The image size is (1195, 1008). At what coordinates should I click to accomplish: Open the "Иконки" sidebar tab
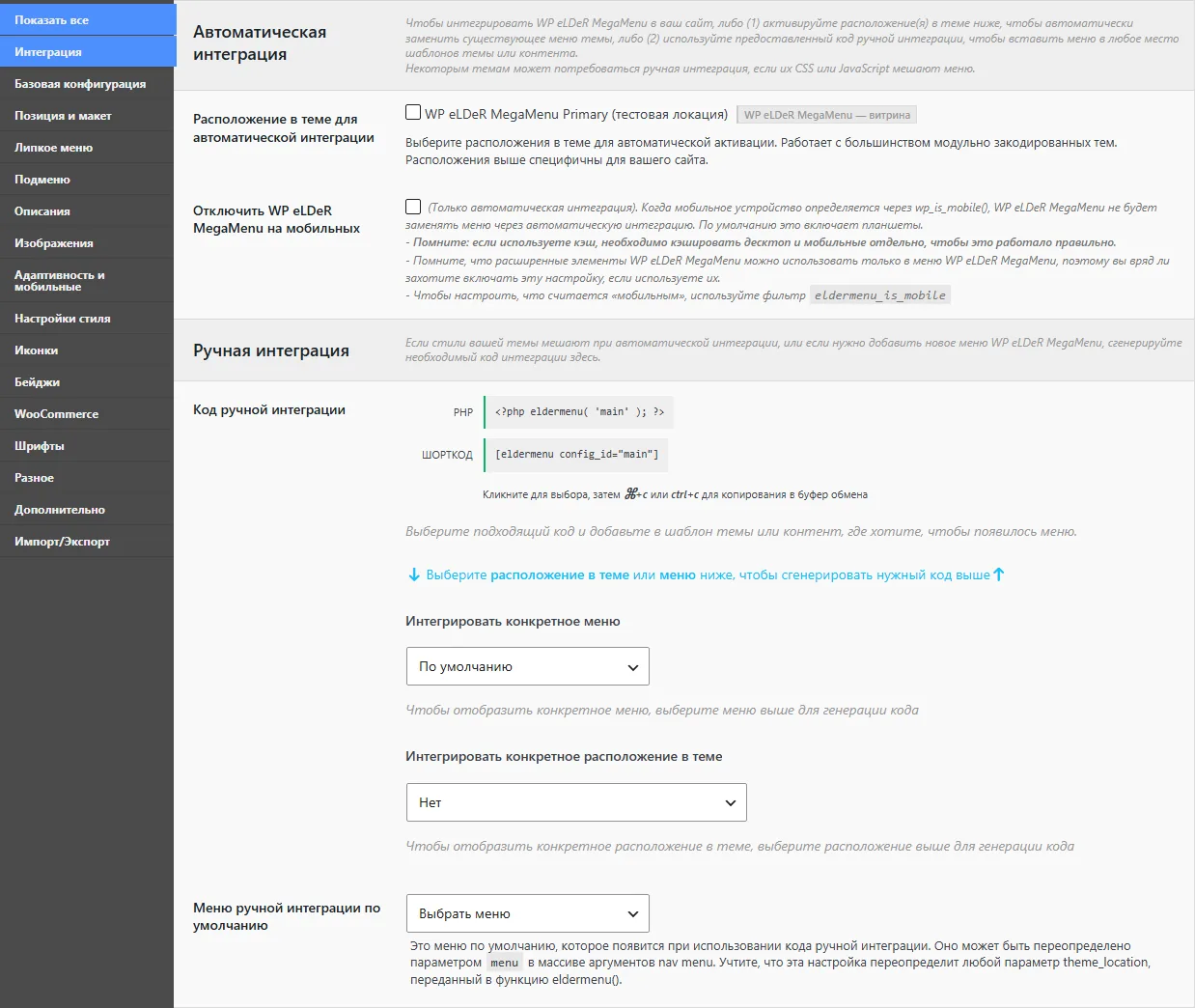[87, 350]
